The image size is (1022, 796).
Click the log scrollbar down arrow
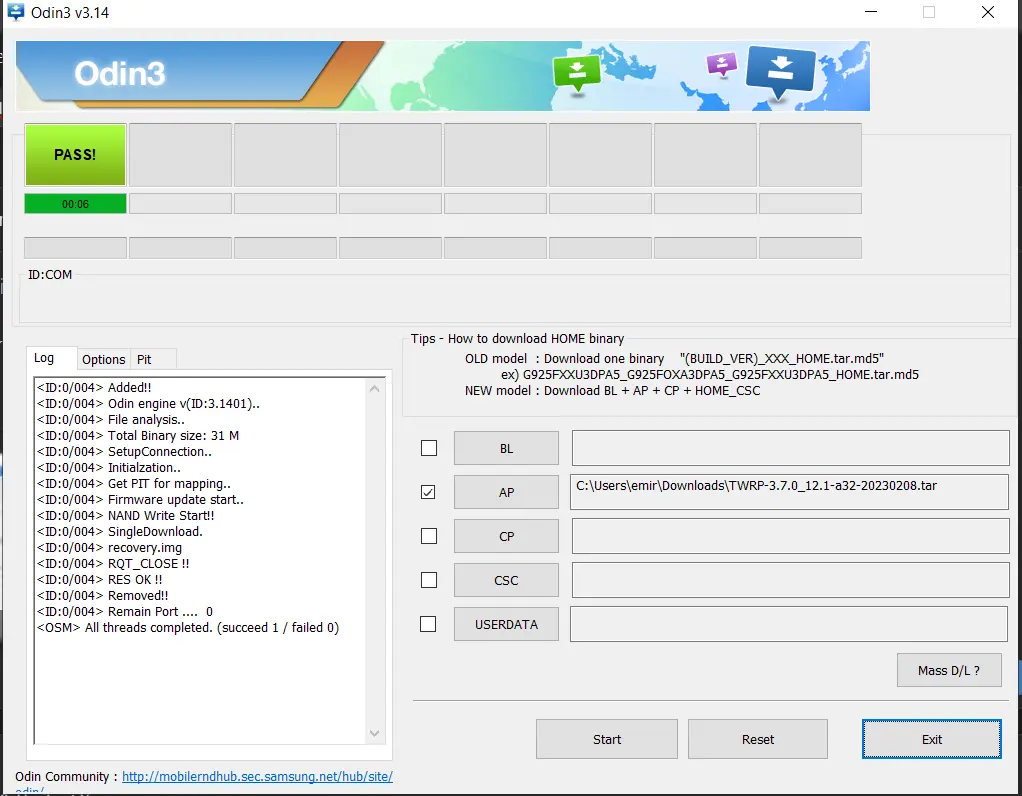(x=374, y=733)
